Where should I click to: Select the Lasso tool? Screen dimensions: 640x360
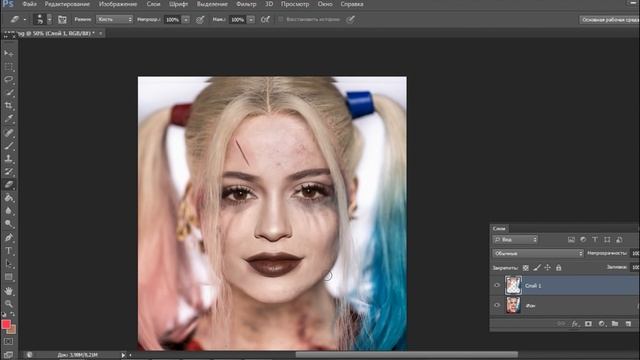click(x=9, y=80)
